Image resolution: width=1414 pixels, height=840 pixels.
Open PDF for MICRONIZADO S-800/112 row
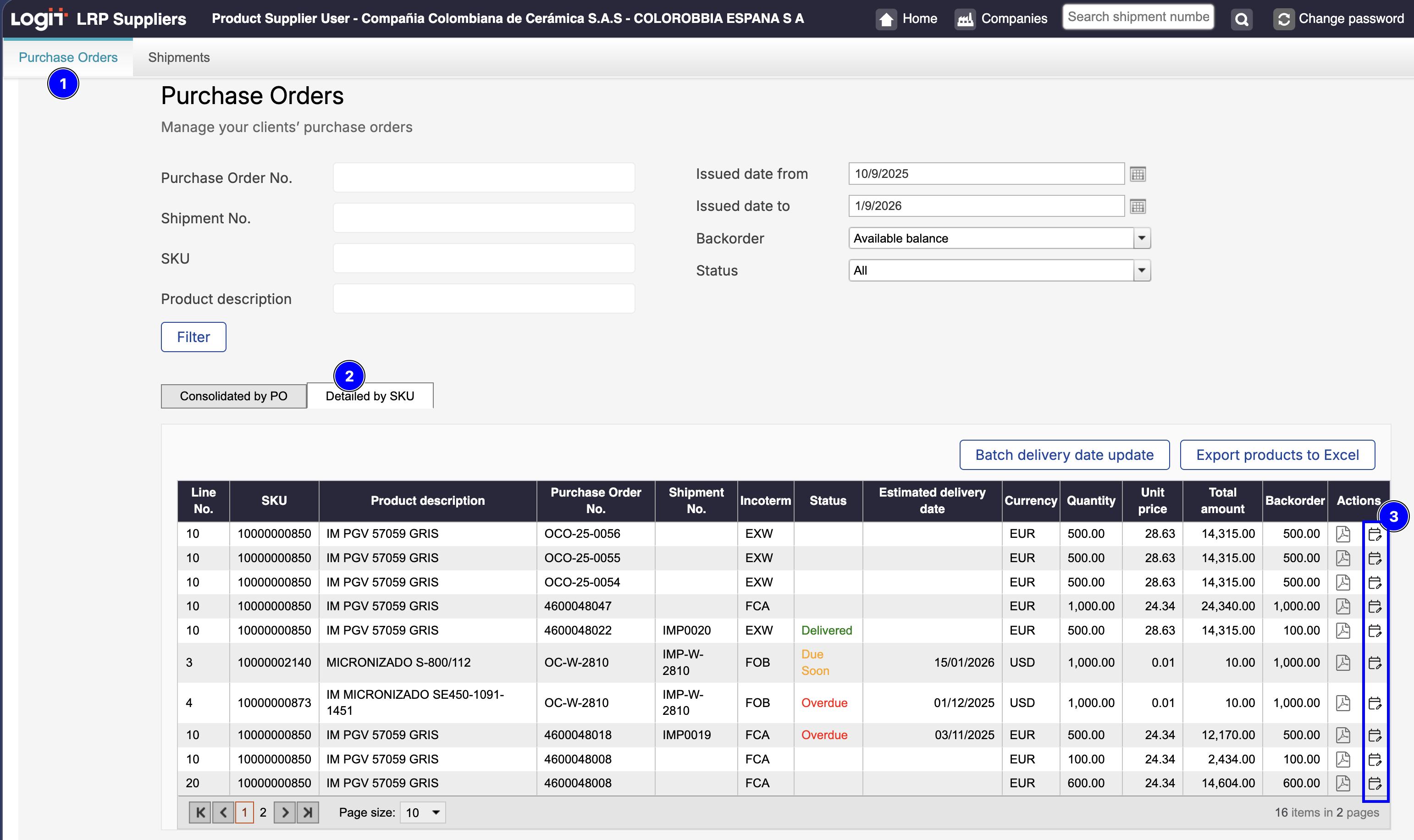tap(1343, 662)
